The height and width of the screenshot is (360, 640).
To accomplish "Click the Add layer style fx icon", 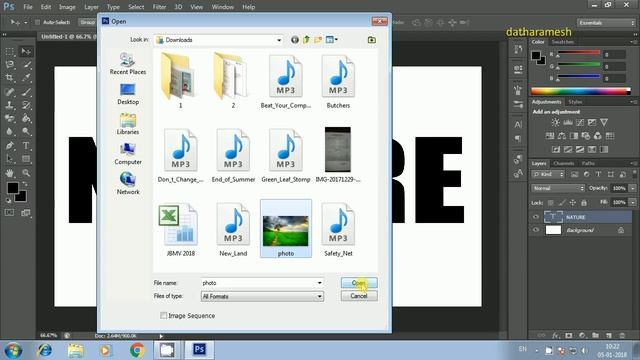I will click(x=555, y=336).
